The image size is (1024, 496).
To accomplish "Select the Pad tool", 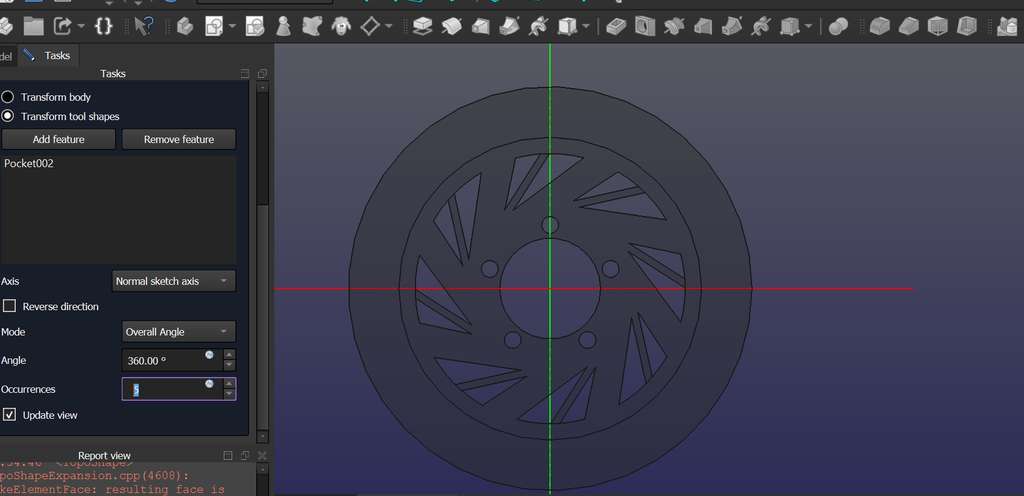I will 423,26.
